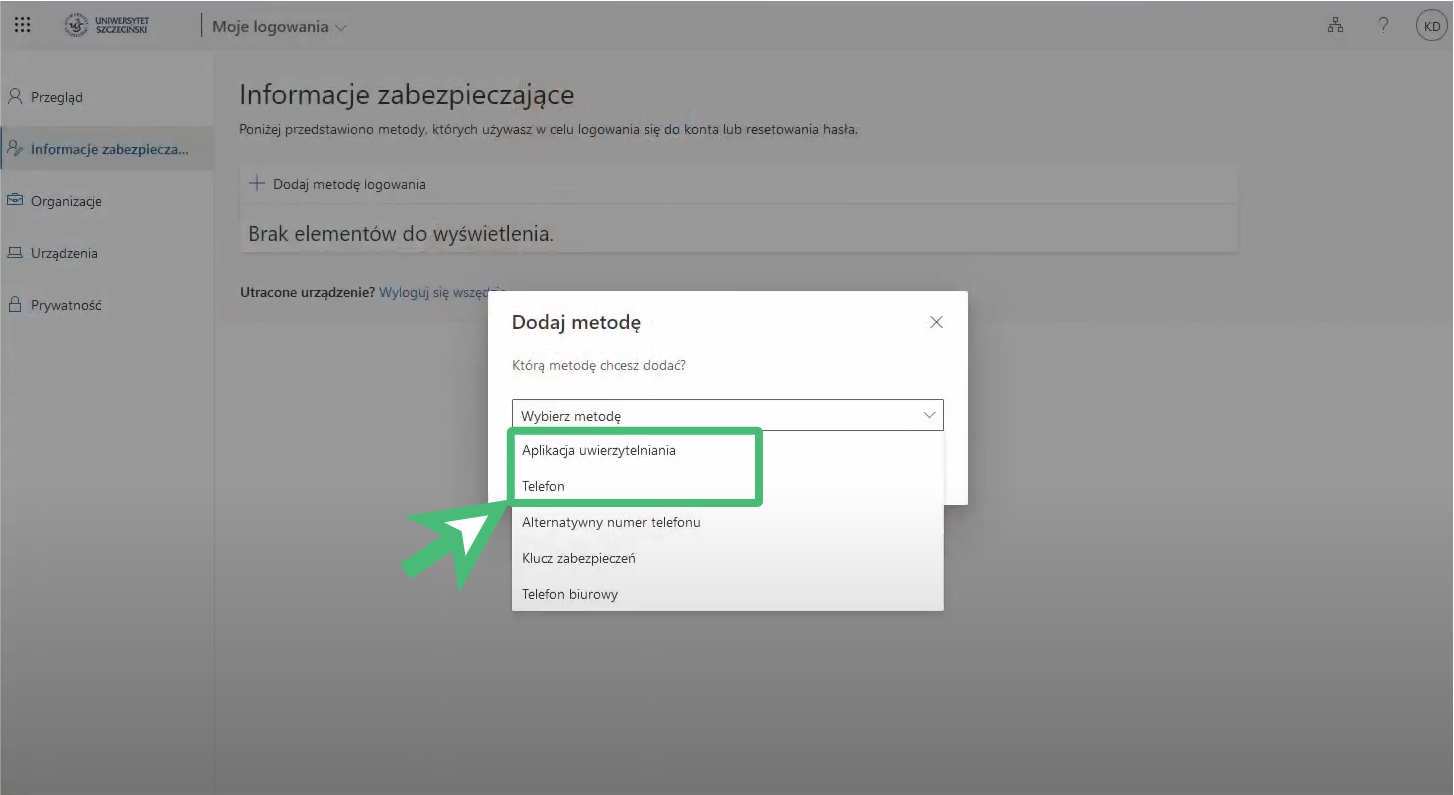This screenshot has width=1454, height=795.
Task: Click the Wyloguj się wszędzie link
Action: (x=440, y=293)
